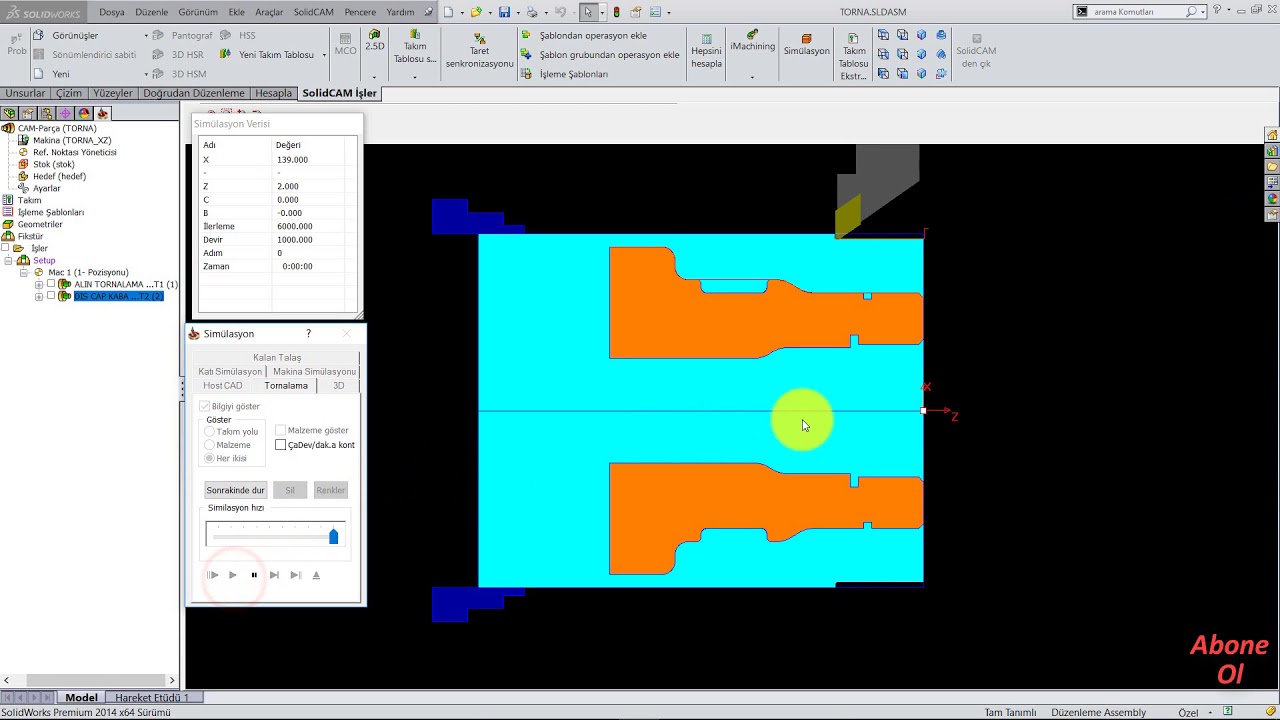Tick checkbox of DIS CAP KABA ...T2 operation
Screen dimensions: 1280x720
(x=51, y=296)
